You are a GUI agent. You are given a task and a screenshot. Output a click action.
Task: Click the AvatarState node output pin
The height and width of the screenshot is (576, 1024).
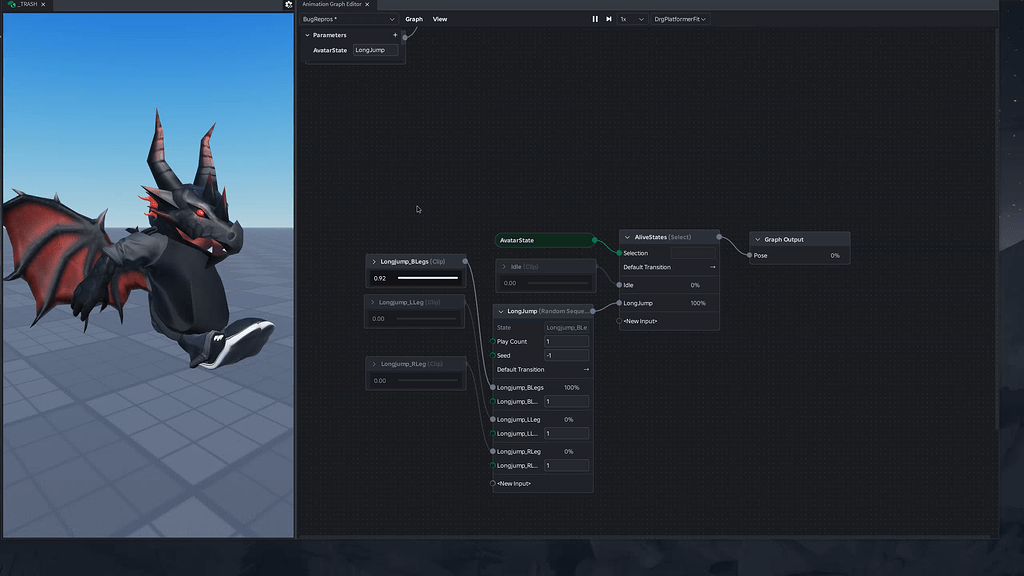coord(594,240)
